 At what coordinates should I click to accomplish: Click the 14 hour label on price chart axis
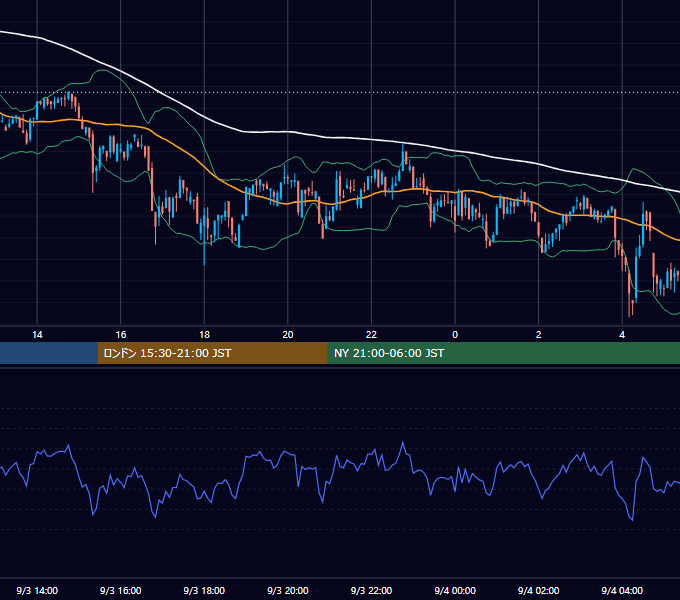coord(37,335)
